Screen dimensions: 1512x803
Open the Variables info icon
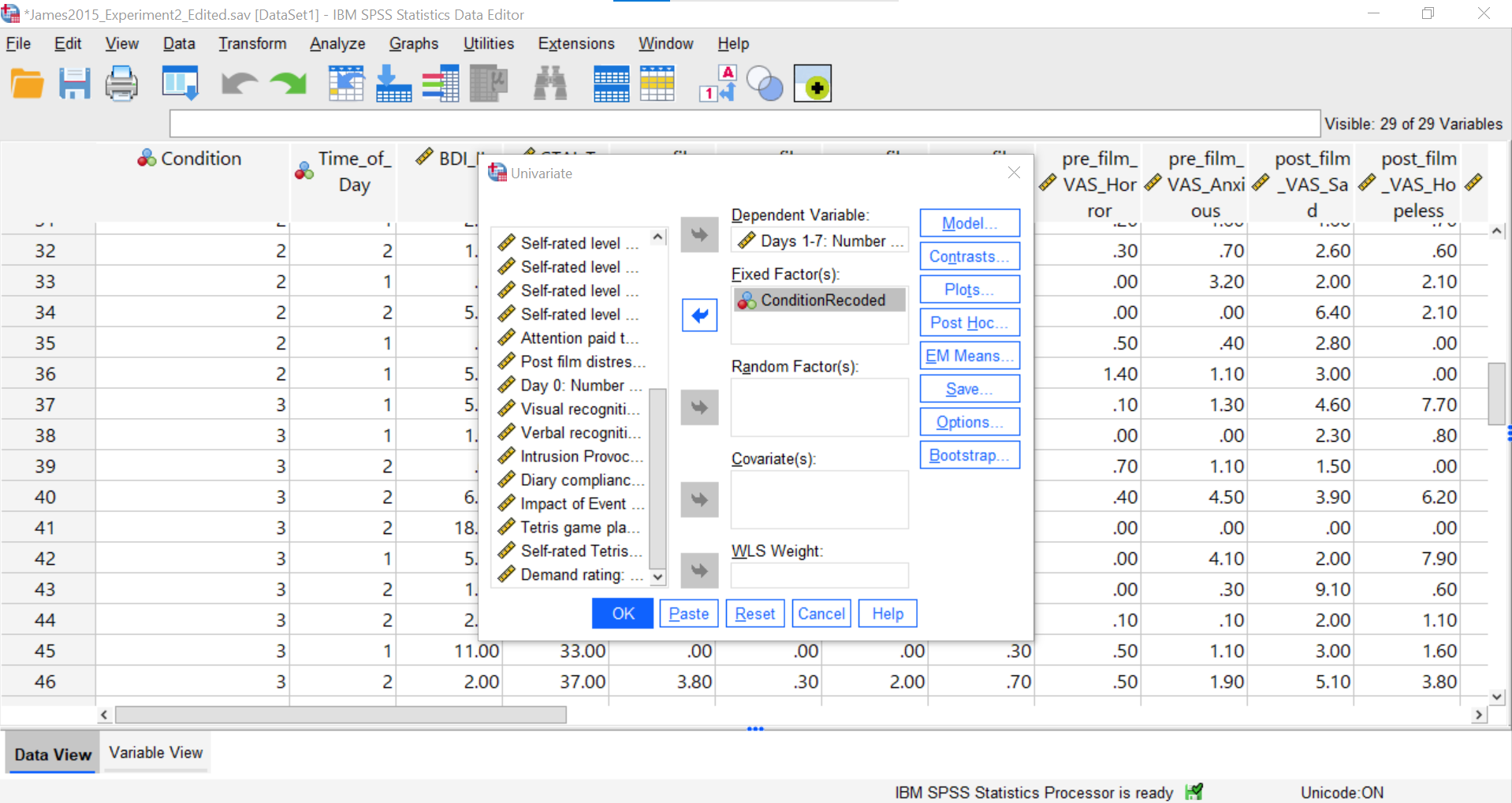coord(441,84)
